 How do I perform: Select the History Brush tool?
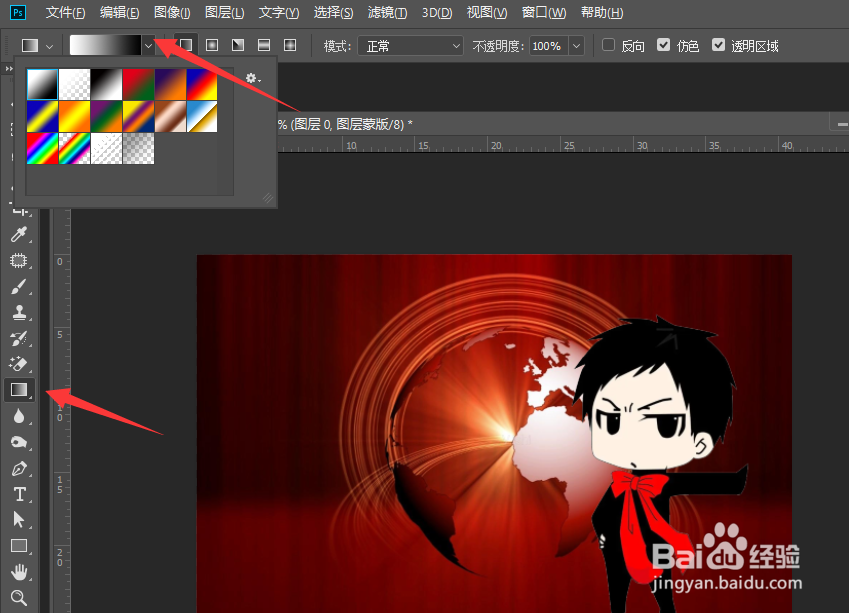(x=19, y=338)
